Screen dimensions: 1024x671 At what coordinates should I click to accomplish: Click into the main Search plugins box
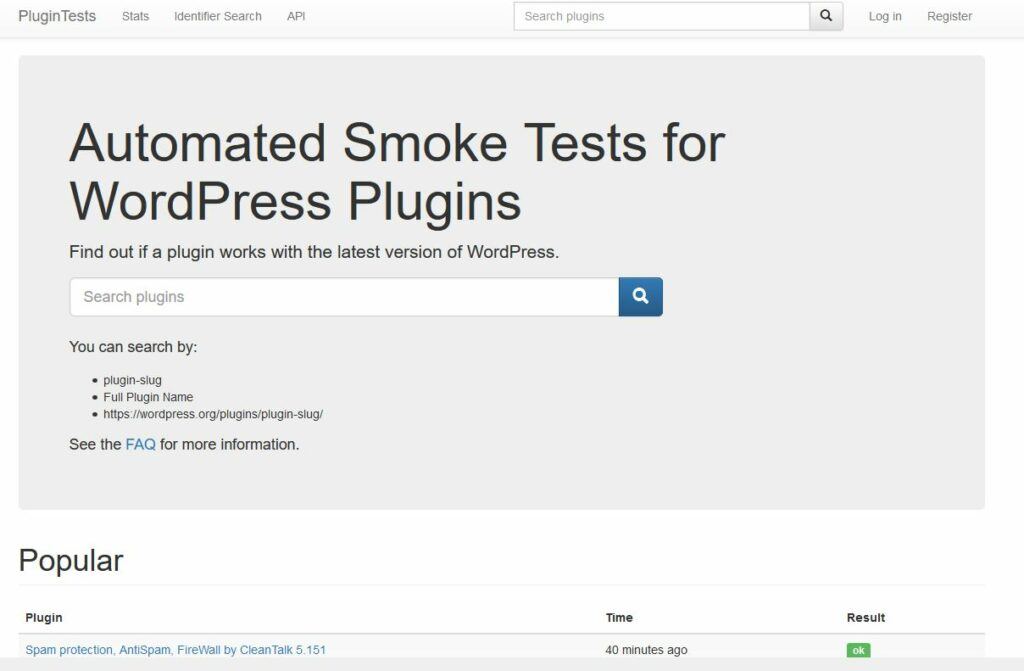(x=344, y=296)
